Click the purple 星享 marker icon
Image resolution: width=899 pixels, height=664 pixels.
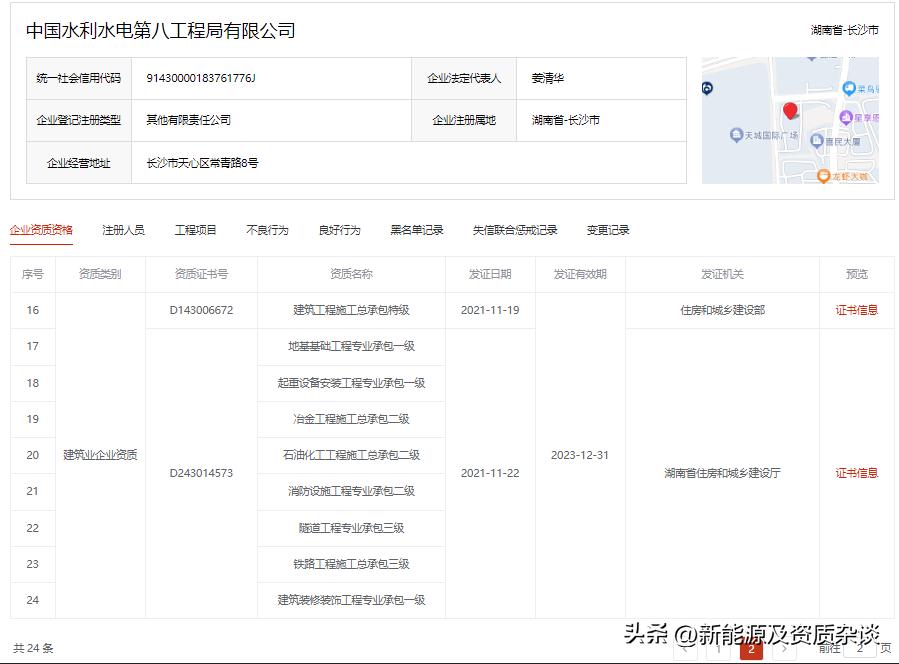[846, 118]
